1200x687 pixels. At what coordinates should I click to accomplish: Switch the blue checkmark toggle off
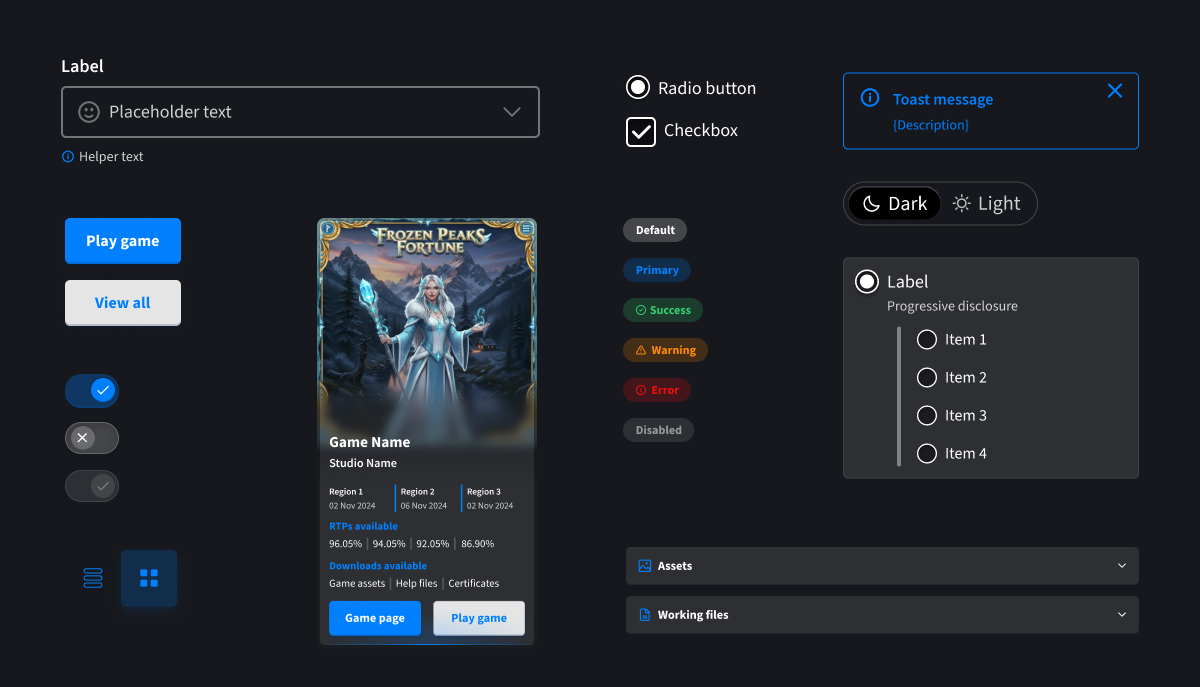click(x=91, y=390)
